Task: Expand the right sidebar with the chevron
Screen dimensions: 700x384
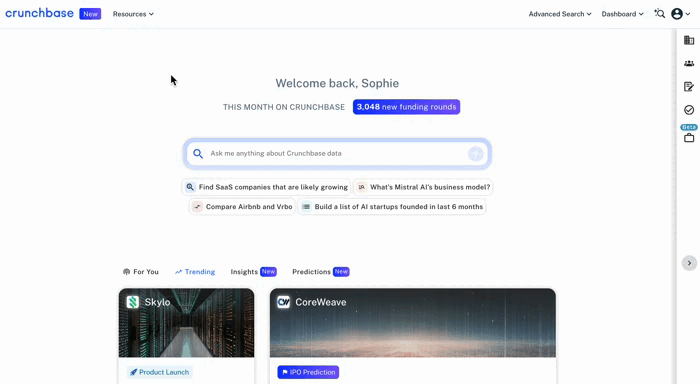Action: point(689,263)
